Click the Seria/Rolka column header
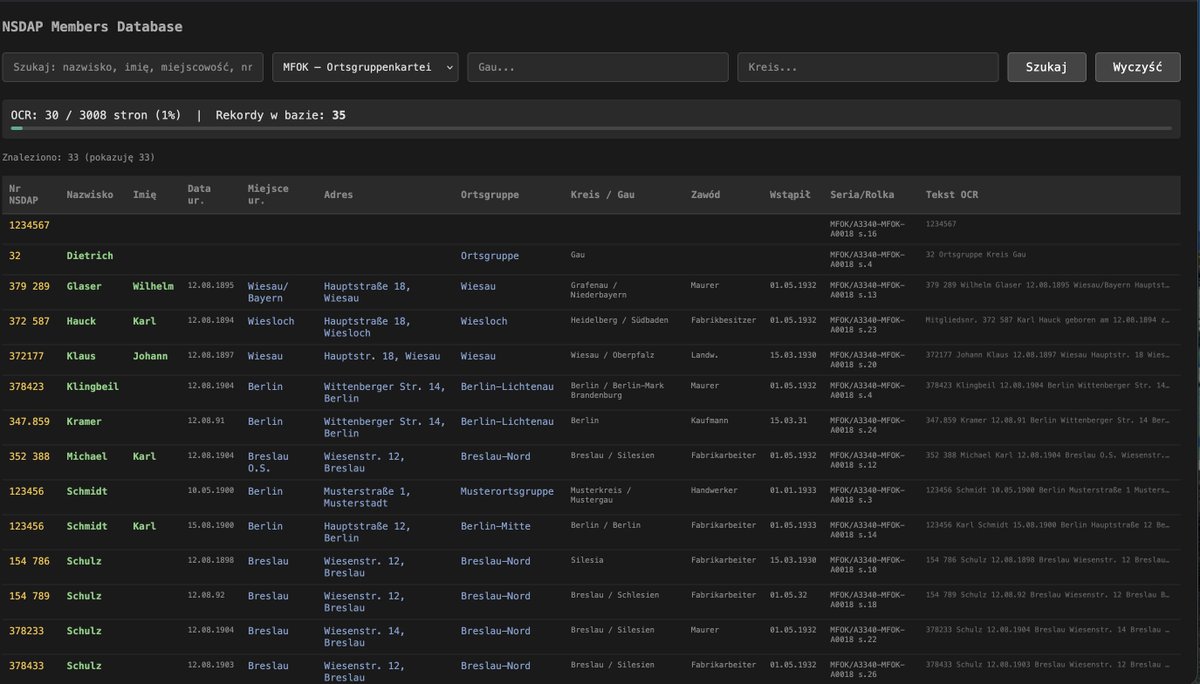The image size is (1200, 684). 862,195
